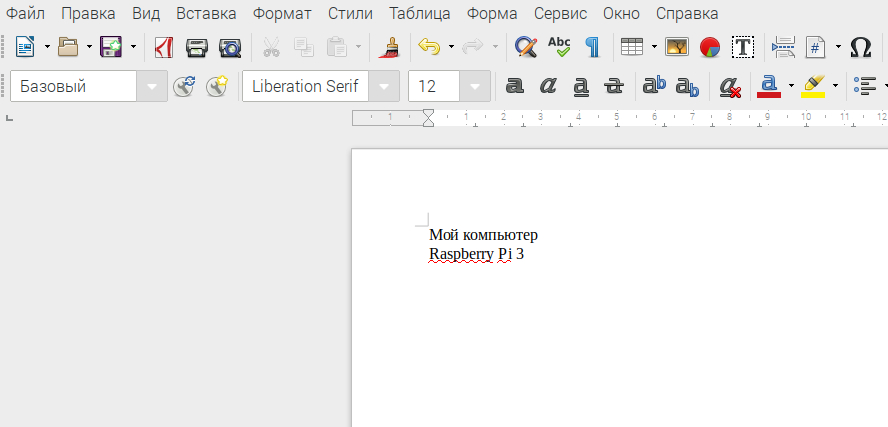Expand the save options dropdown arrow
Screen dimensions: 888x427
133,46
